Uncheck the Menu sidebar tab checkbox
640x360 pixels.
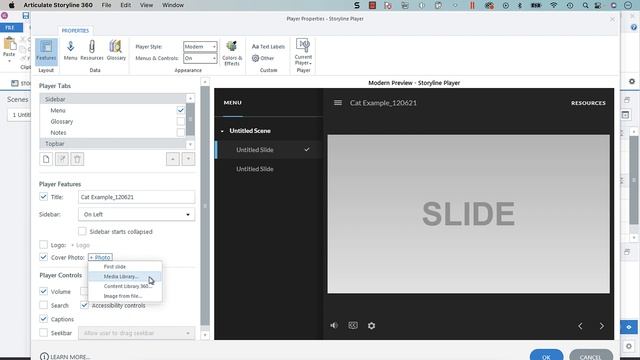coord(180,110)
